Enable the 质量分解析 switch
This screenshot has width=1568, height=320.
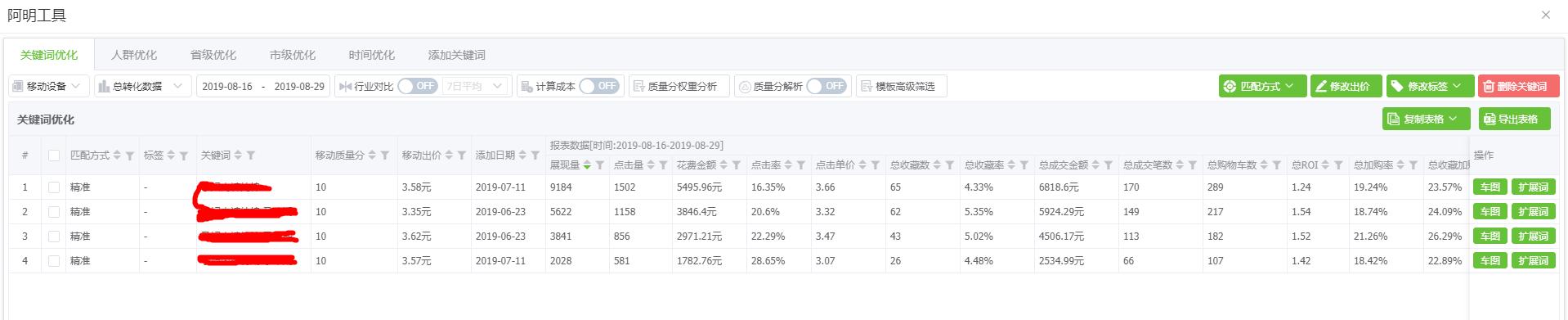[x=827, y=86]
